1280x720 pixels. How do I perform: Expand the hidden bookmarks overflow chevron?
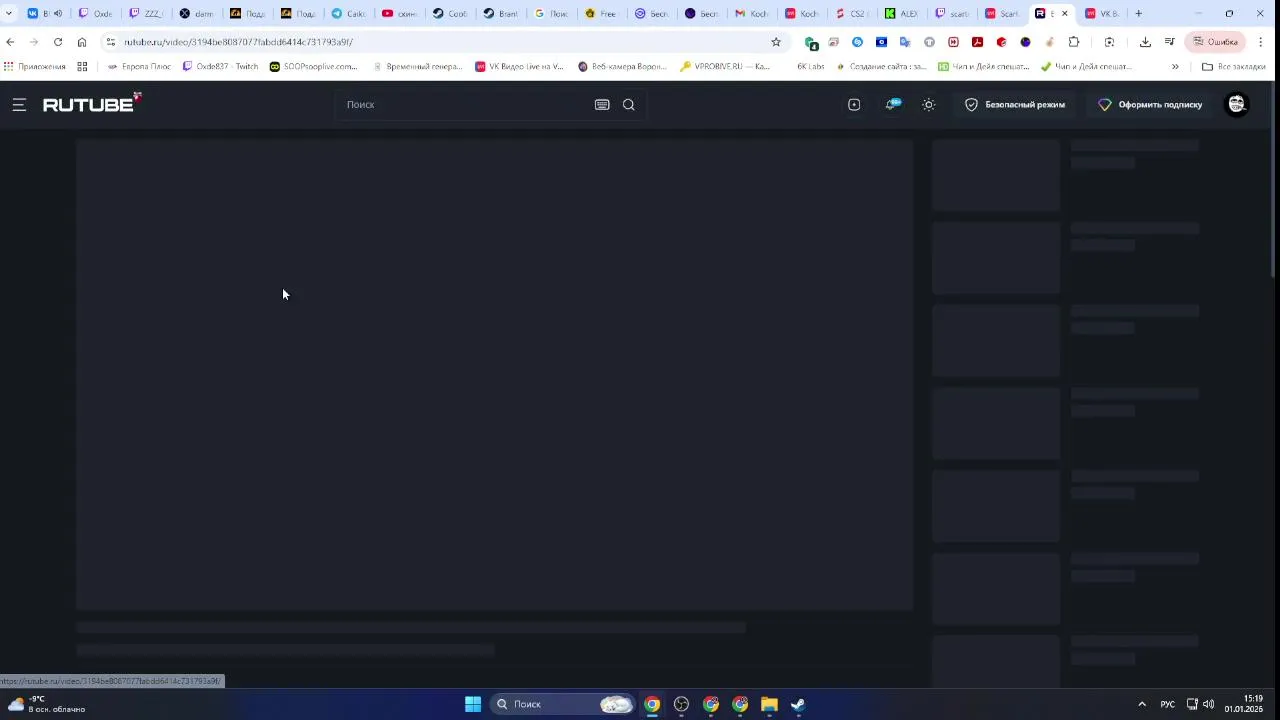click(1175, 66)
